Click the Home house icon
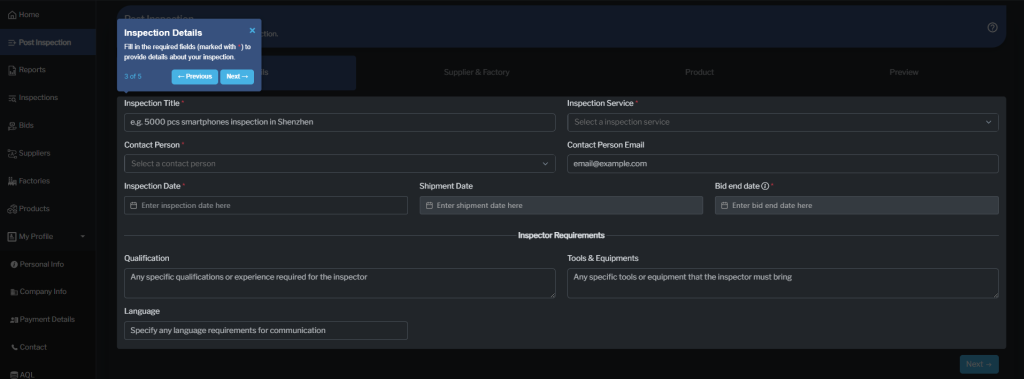1024x379 pixels. [12, 14]
